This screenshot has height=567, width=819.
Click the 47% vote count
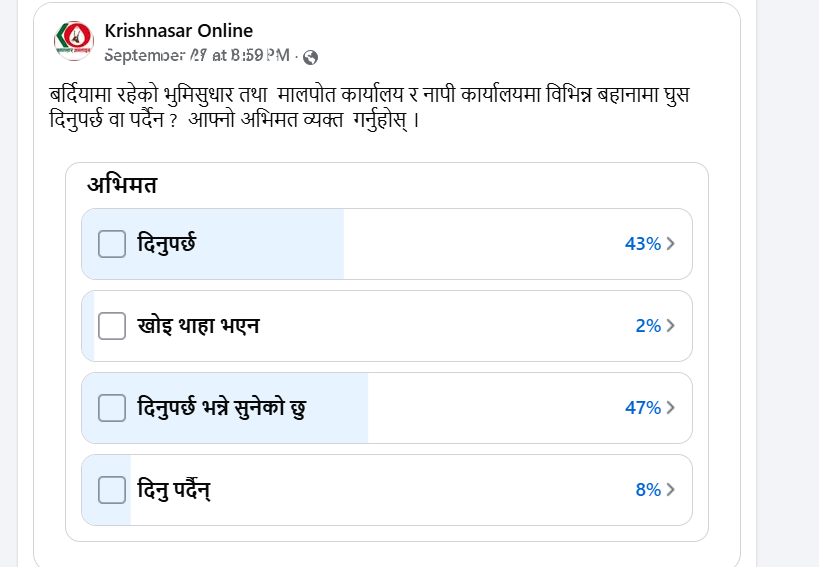(x=642, y=408)
